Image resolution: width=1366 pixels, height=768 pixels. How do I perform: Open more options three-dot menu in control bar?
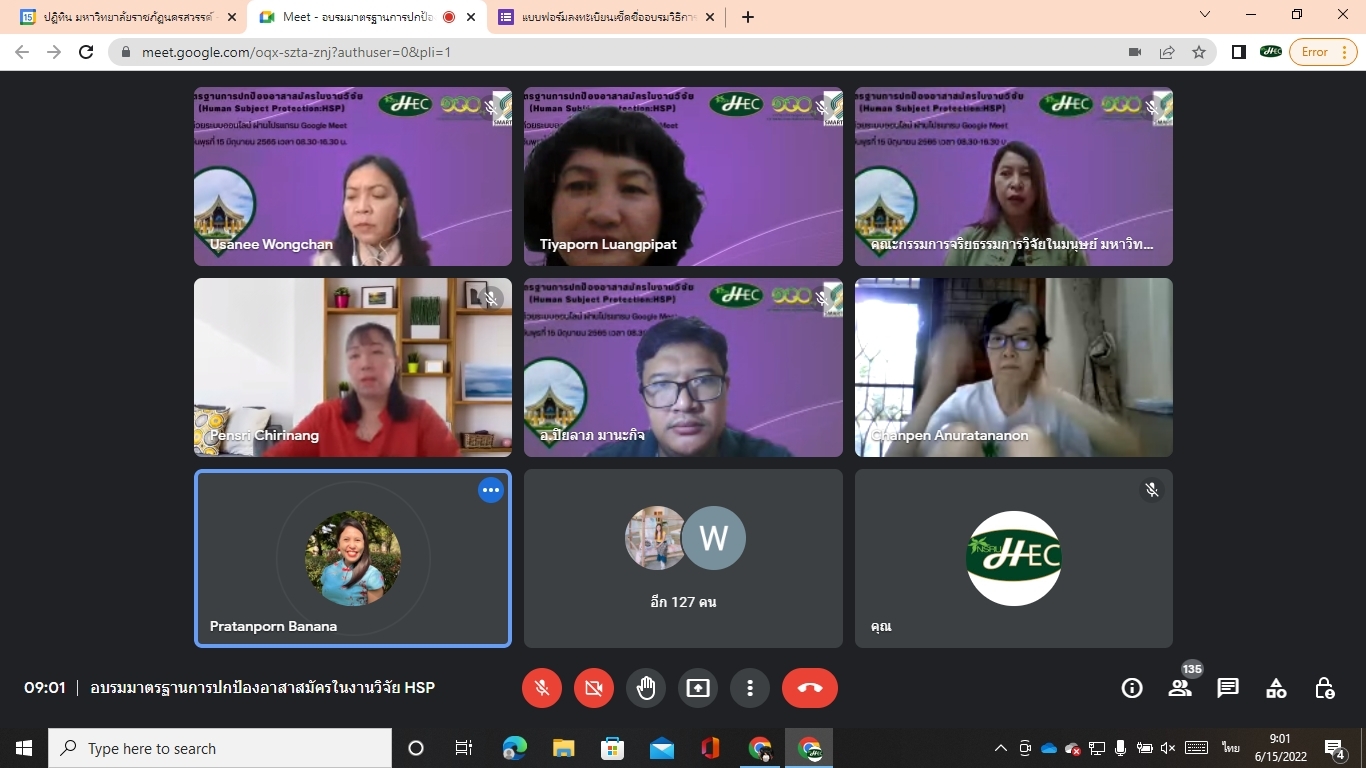[x=750, y=688]
